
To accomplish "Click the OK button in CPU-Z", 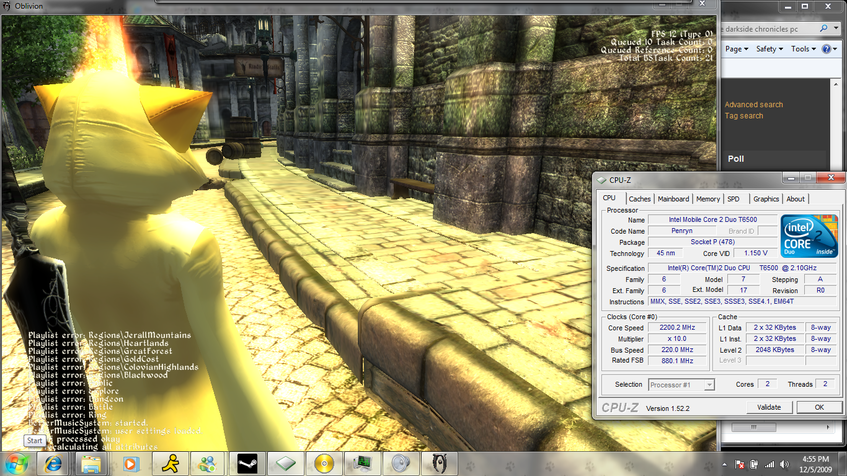I will [x=819, y=407].
